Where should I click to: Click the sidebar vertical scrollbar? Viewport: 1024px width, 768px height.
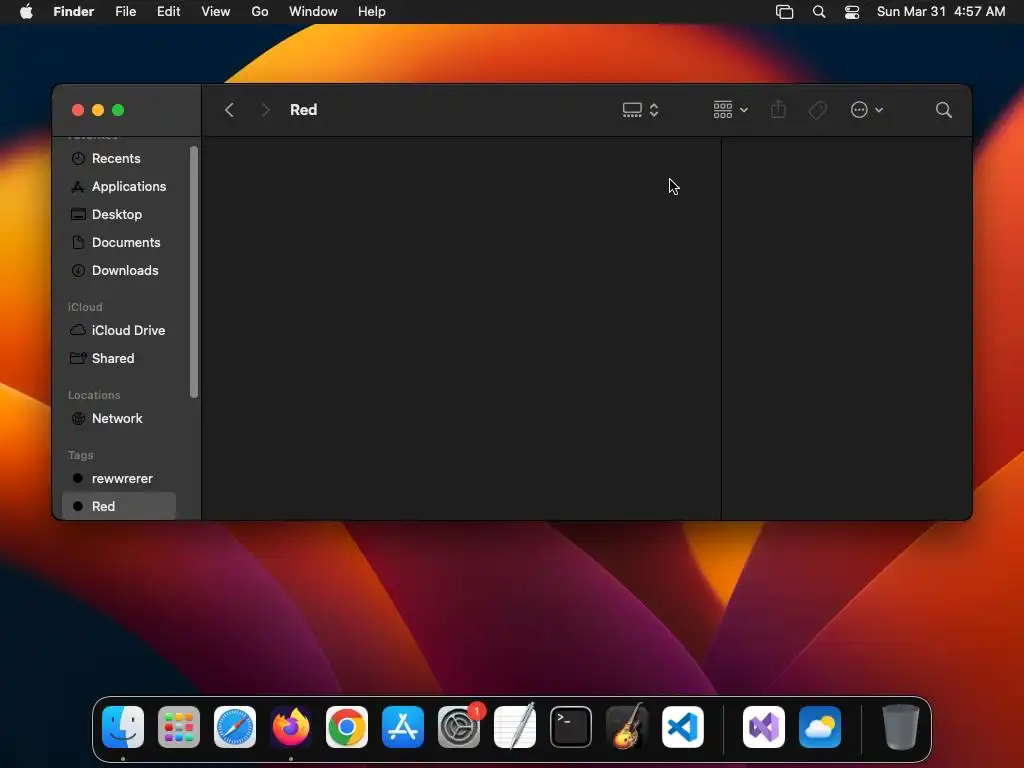click(193, 272)
